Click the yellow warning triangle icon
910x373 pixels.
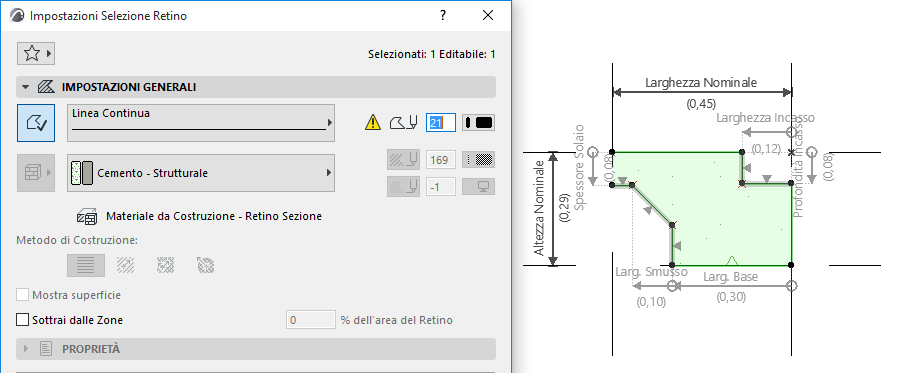tap(373, 122)
